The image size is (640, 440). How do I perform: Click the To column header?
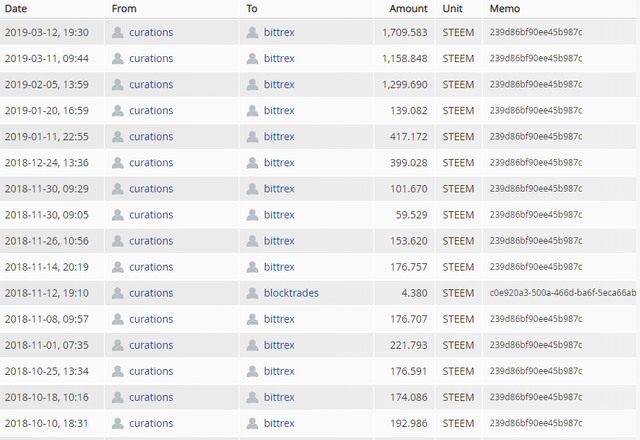pyautogui.click(x=252, y=9)
